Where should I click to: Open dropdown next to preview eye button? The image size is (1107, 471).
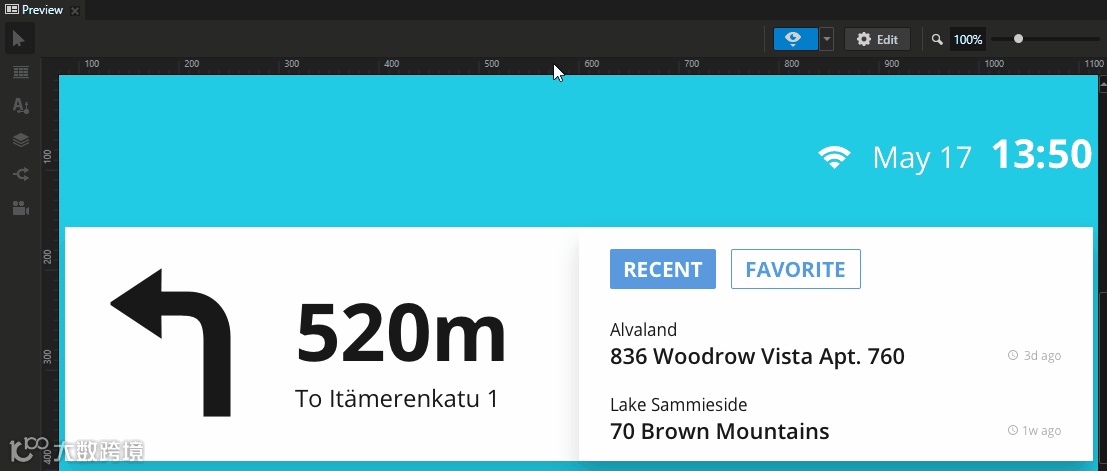(x=826, y=39)
